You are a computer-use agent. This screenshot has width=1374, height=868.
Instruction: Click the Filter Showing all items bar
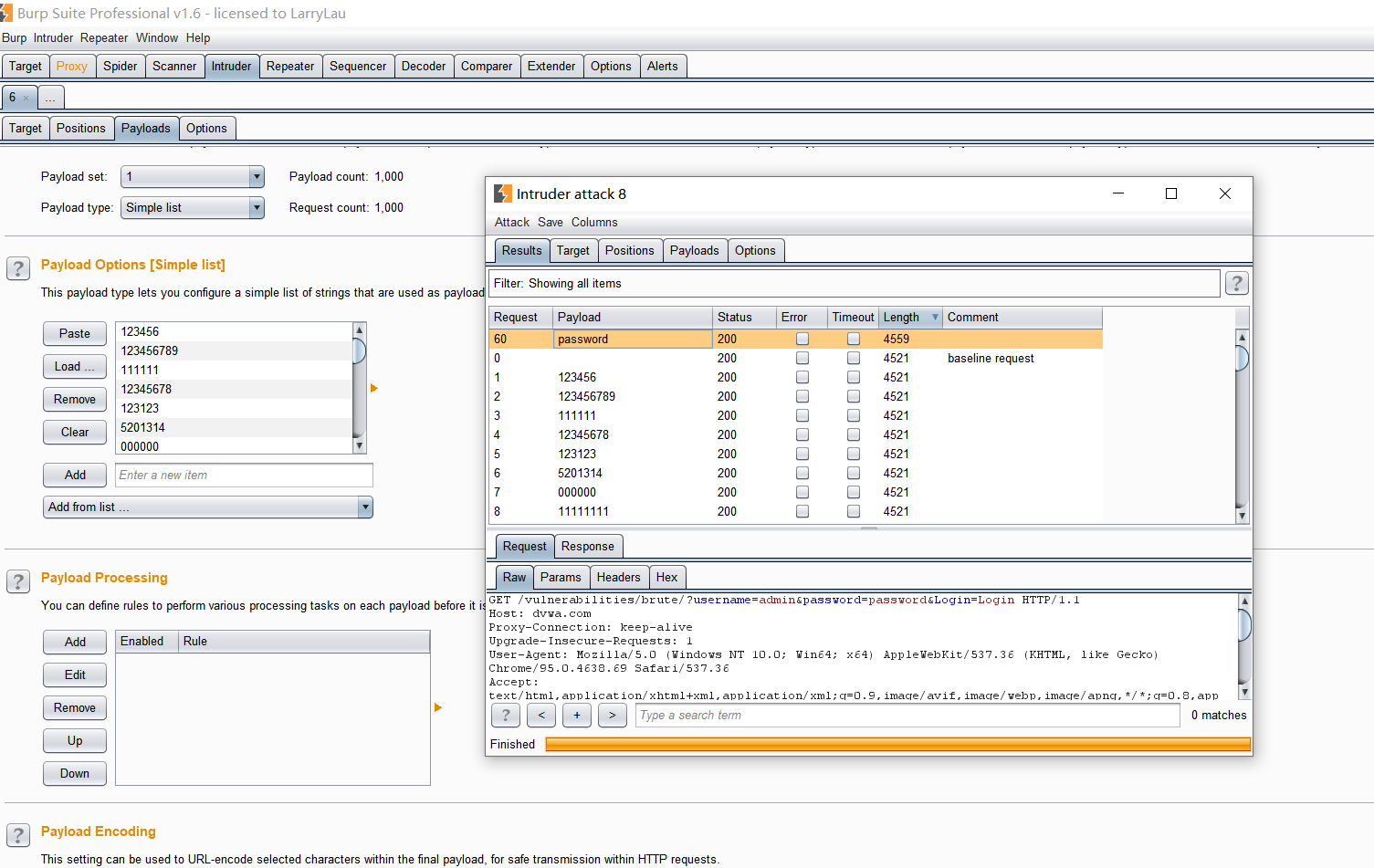[x=855, y=283]
